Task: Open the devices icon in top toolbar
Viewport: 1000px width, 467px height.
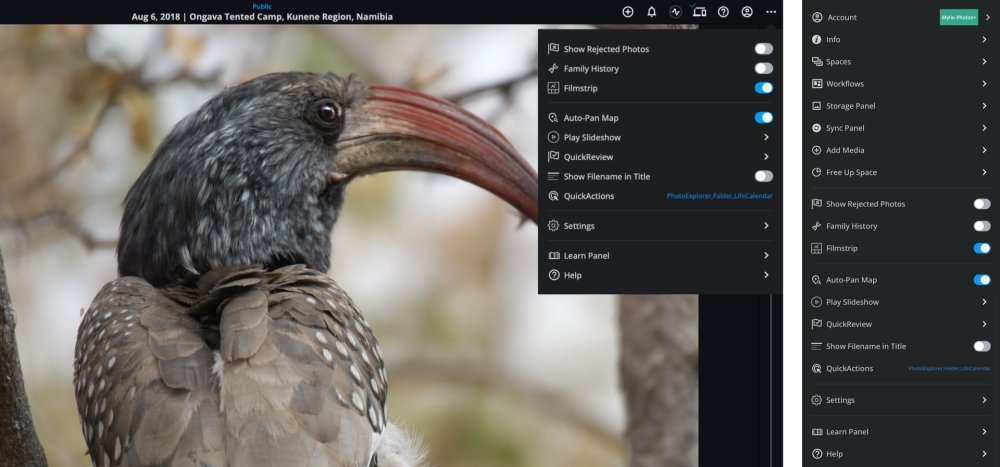Action: [699, 11]
